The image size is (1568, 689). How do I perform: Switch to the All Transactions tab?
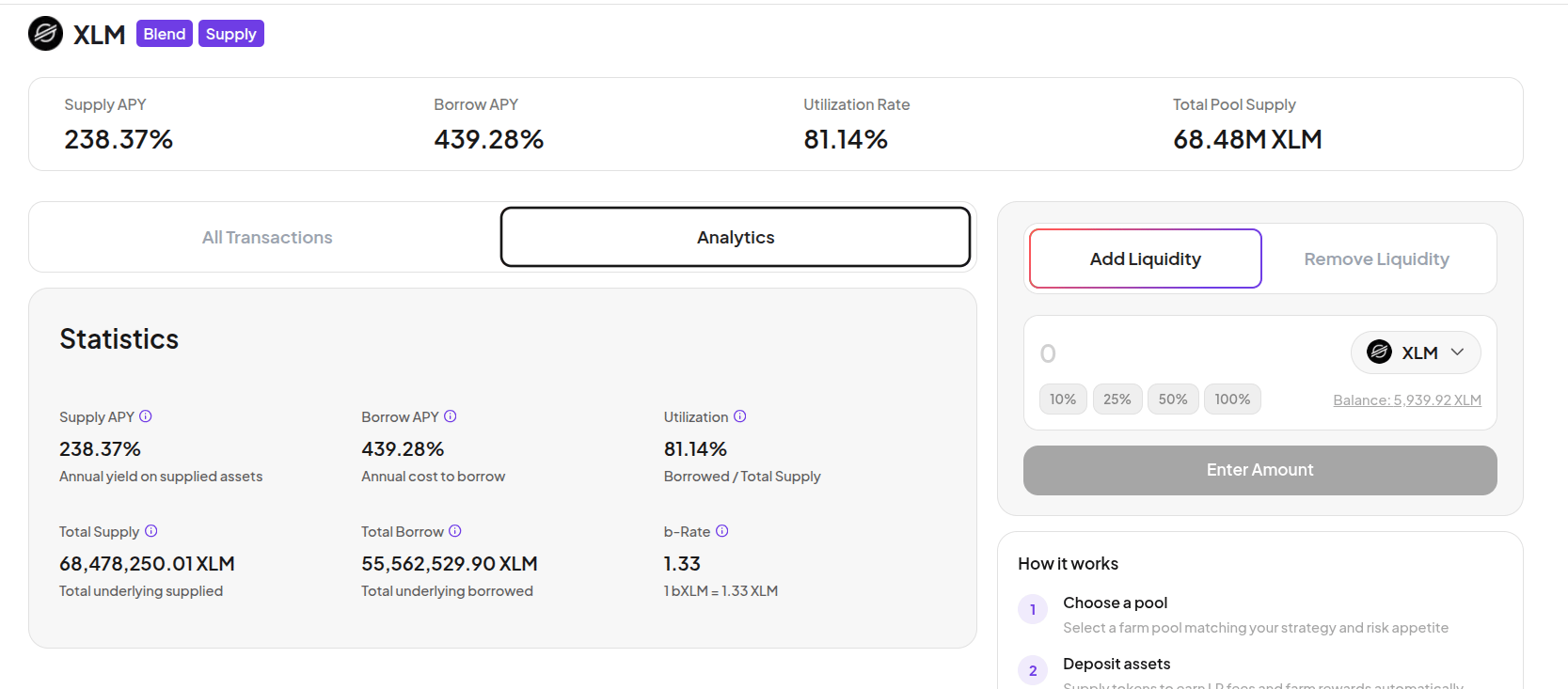pos(267,238)
